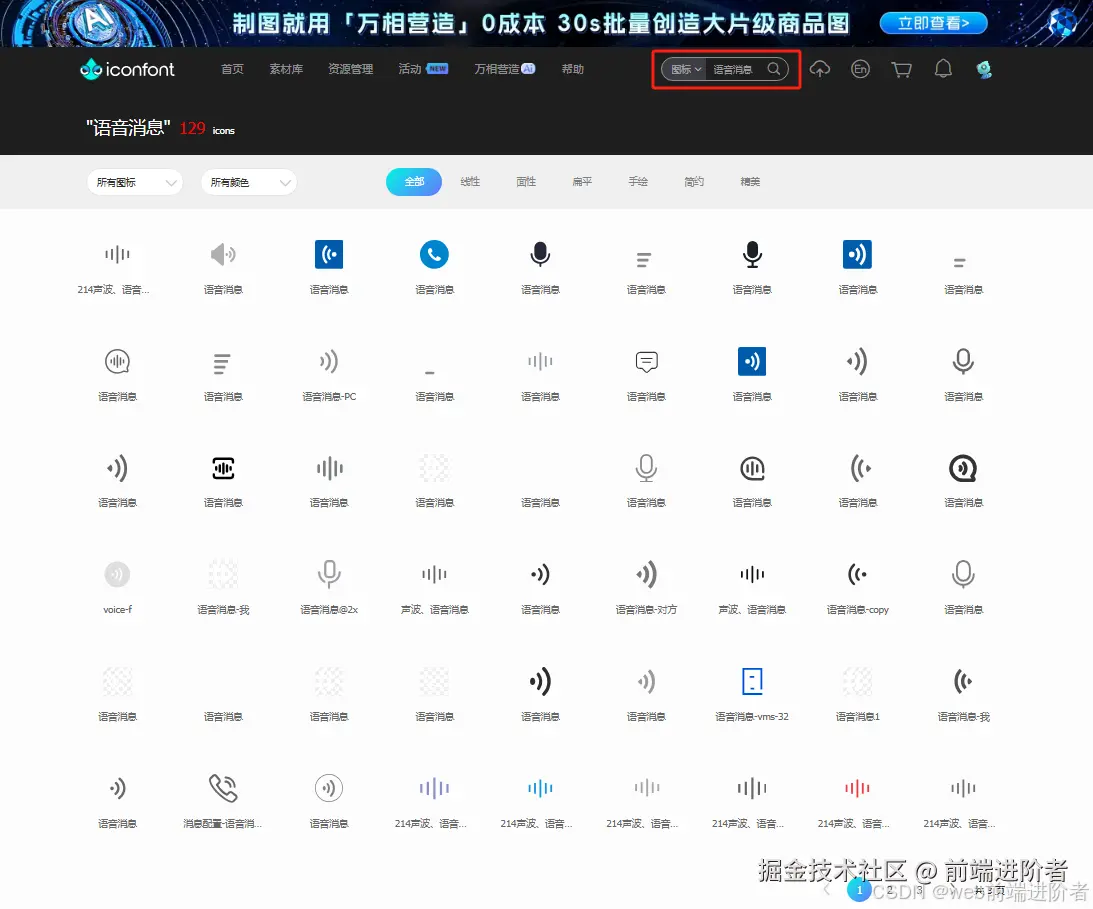
Task: Enable the 面性 style filter
Action: tap(526, 181)
